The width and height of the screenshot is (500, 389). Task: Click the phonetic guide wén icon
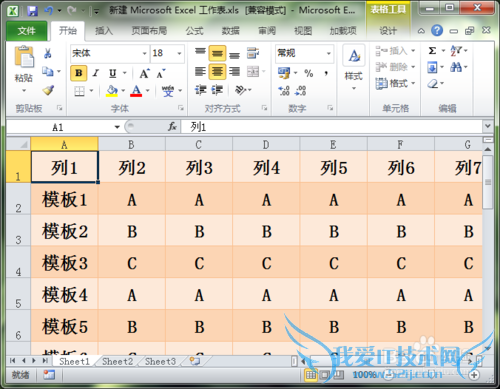pos(167,90)
